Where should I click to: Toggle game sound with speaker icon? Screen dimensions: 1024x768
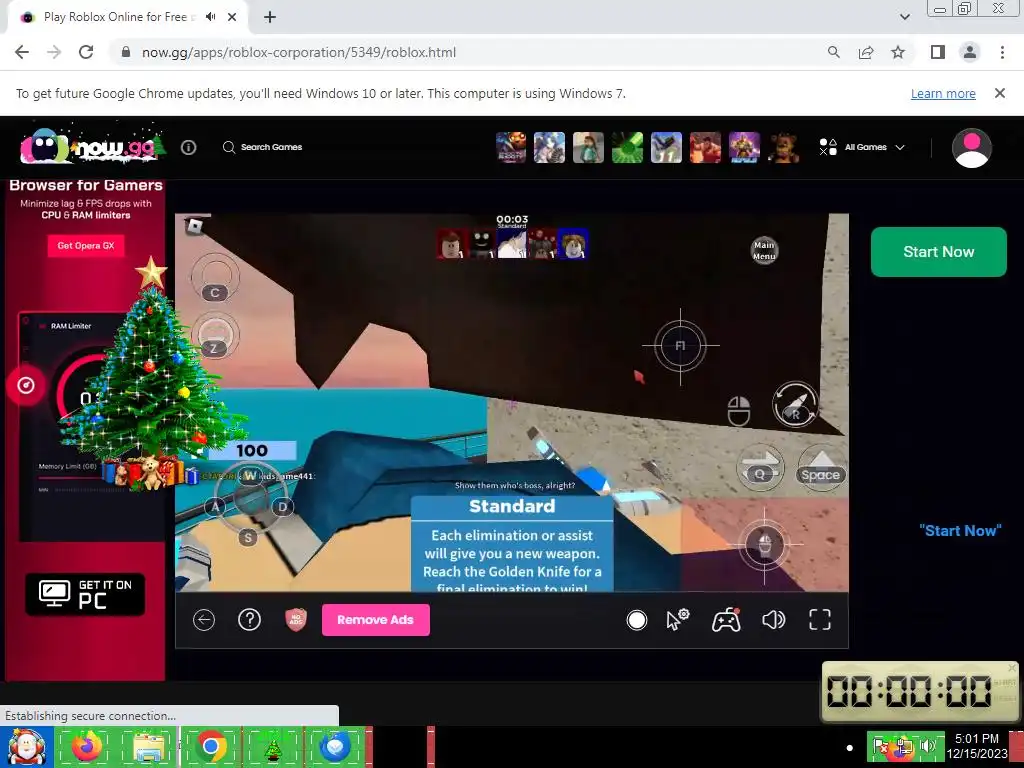[773, 620]
